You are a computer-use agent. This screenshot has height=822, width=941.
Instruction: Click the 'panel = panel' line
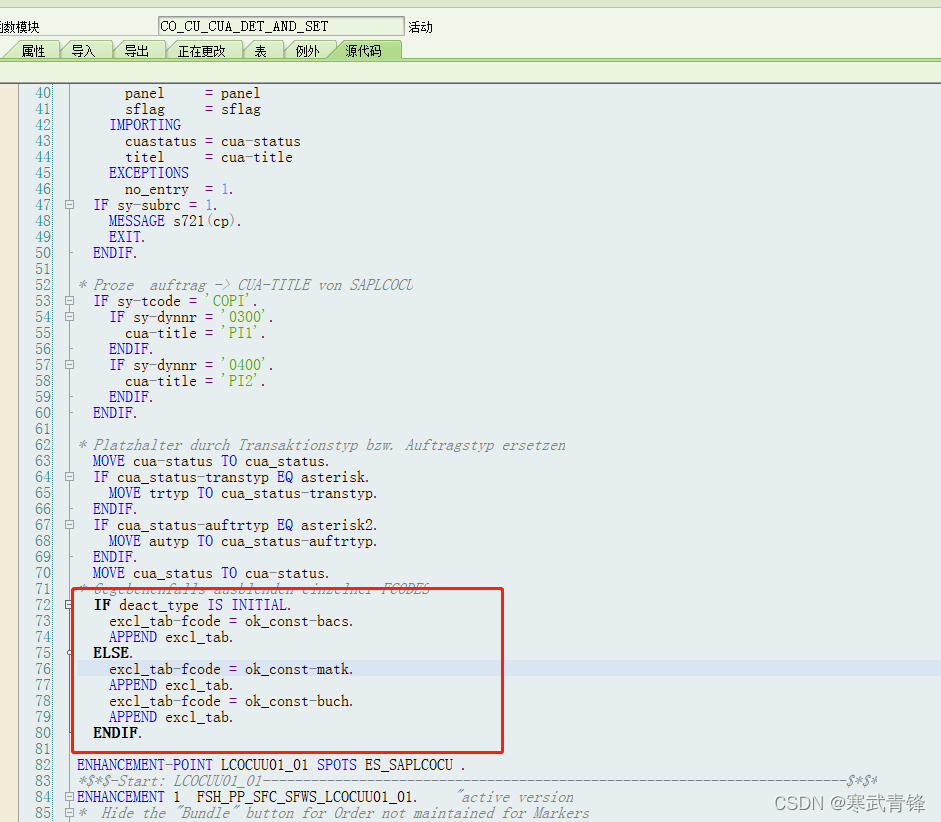click(193, 93)
